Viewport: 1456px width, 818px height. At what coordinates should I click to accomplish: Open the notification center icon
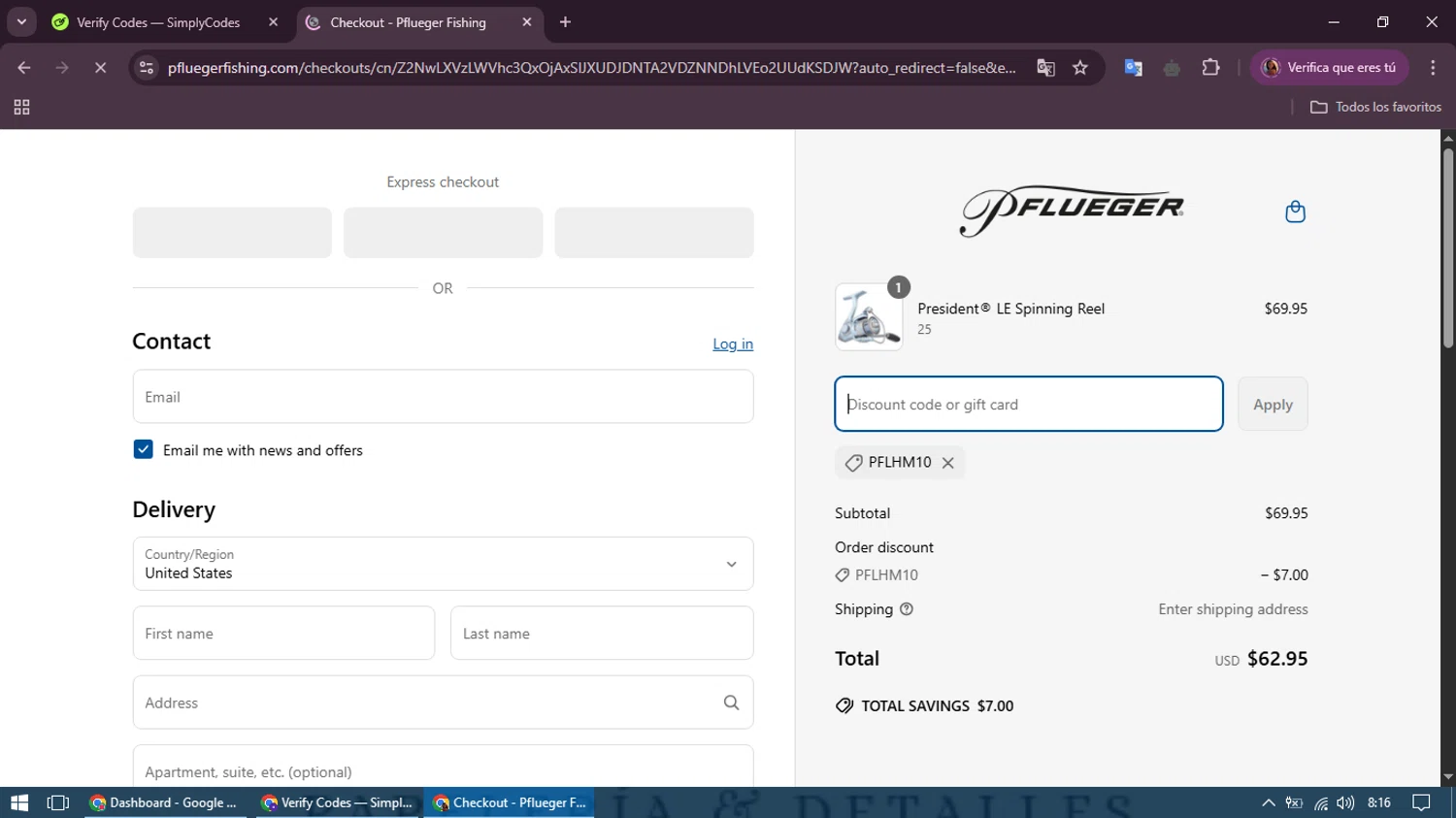click(1421, 802)
